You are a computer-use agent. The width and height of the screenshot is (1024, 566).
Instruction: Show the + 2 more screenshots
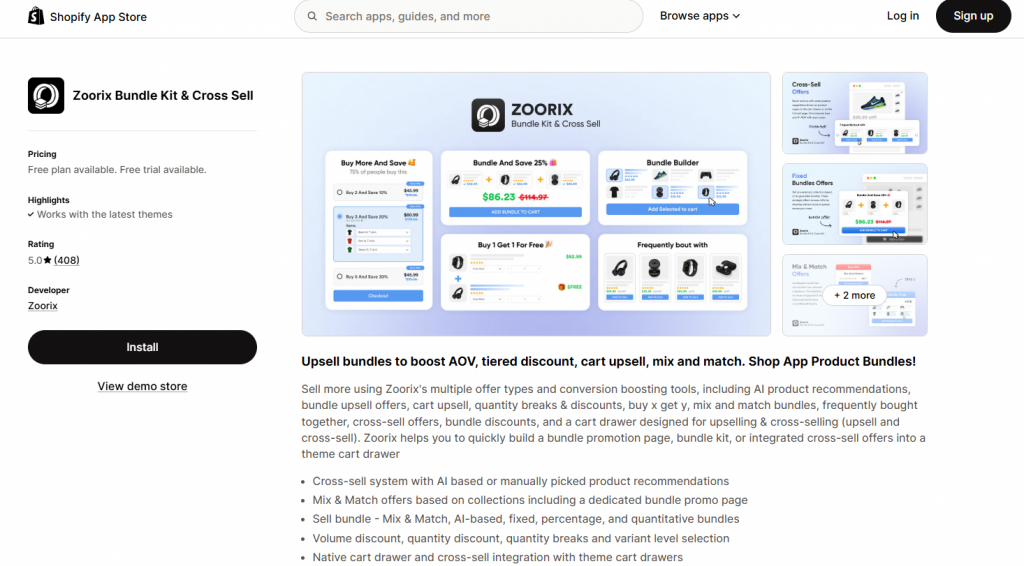coord(854,295)
